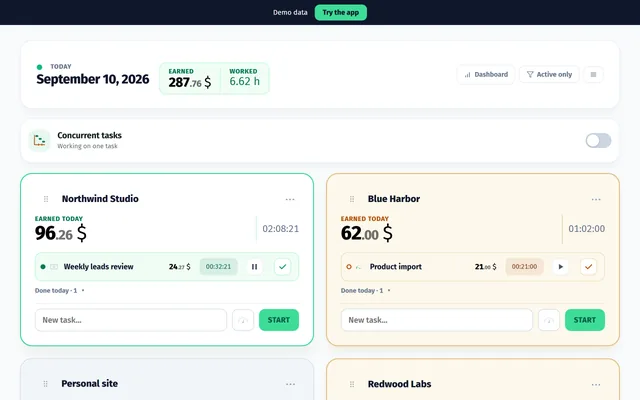Image resolution: width=640 pixels, height=400 pixels.
Task: Focus the New task field in Blue Harbor
Action: pyautogui.click(x=437, y=320)
